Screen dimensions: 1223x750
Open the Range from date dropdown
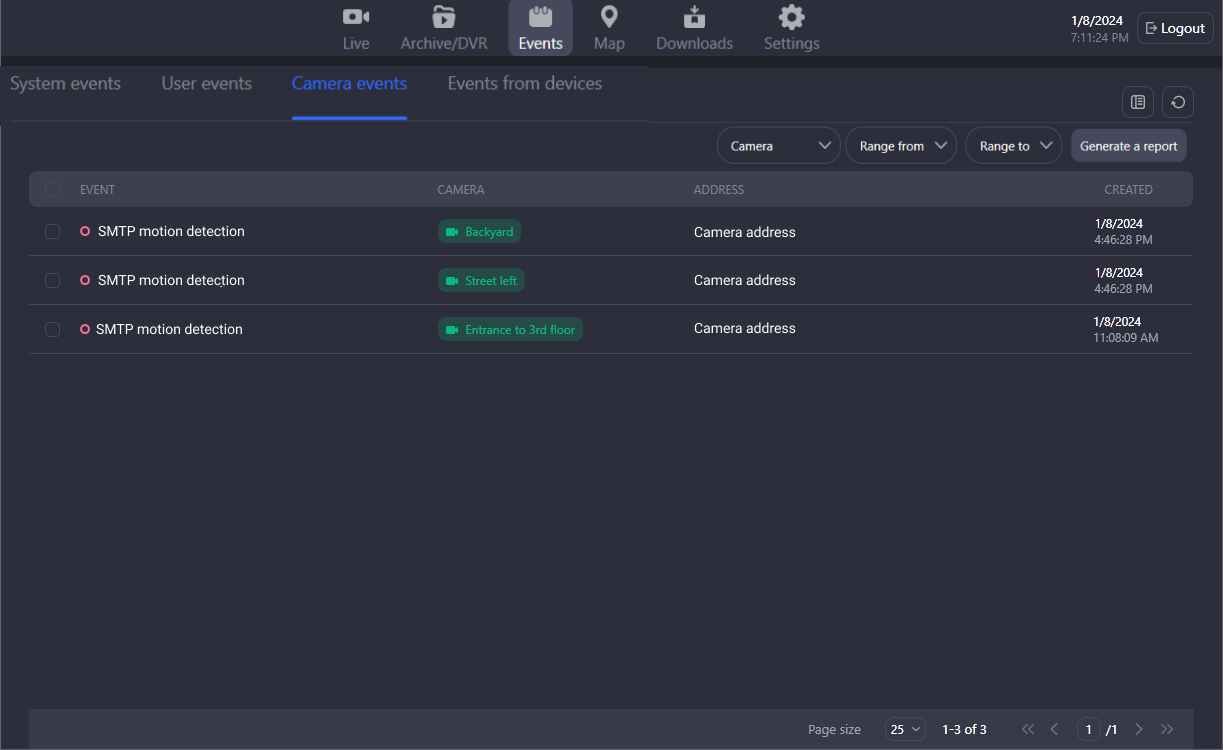point(901,146)
